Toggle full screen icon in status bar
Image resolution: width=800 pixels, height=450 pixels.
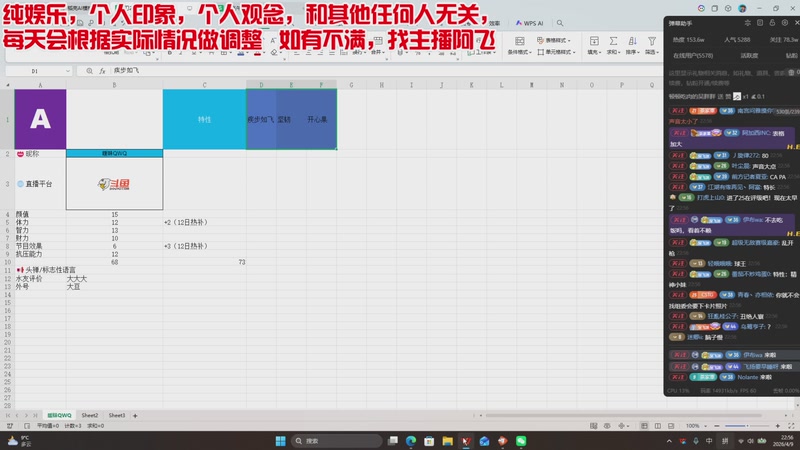(791, 426)
